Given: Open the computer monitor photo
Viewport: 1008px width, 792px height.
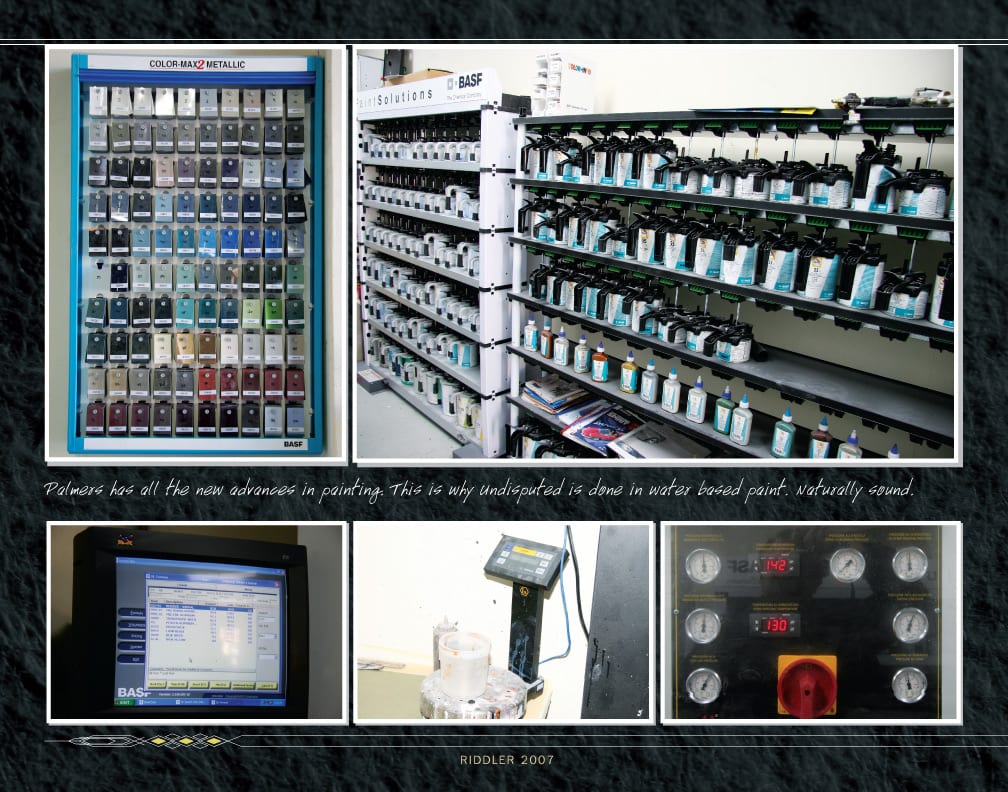Looking at the screenshot, I should pos(196,620).
